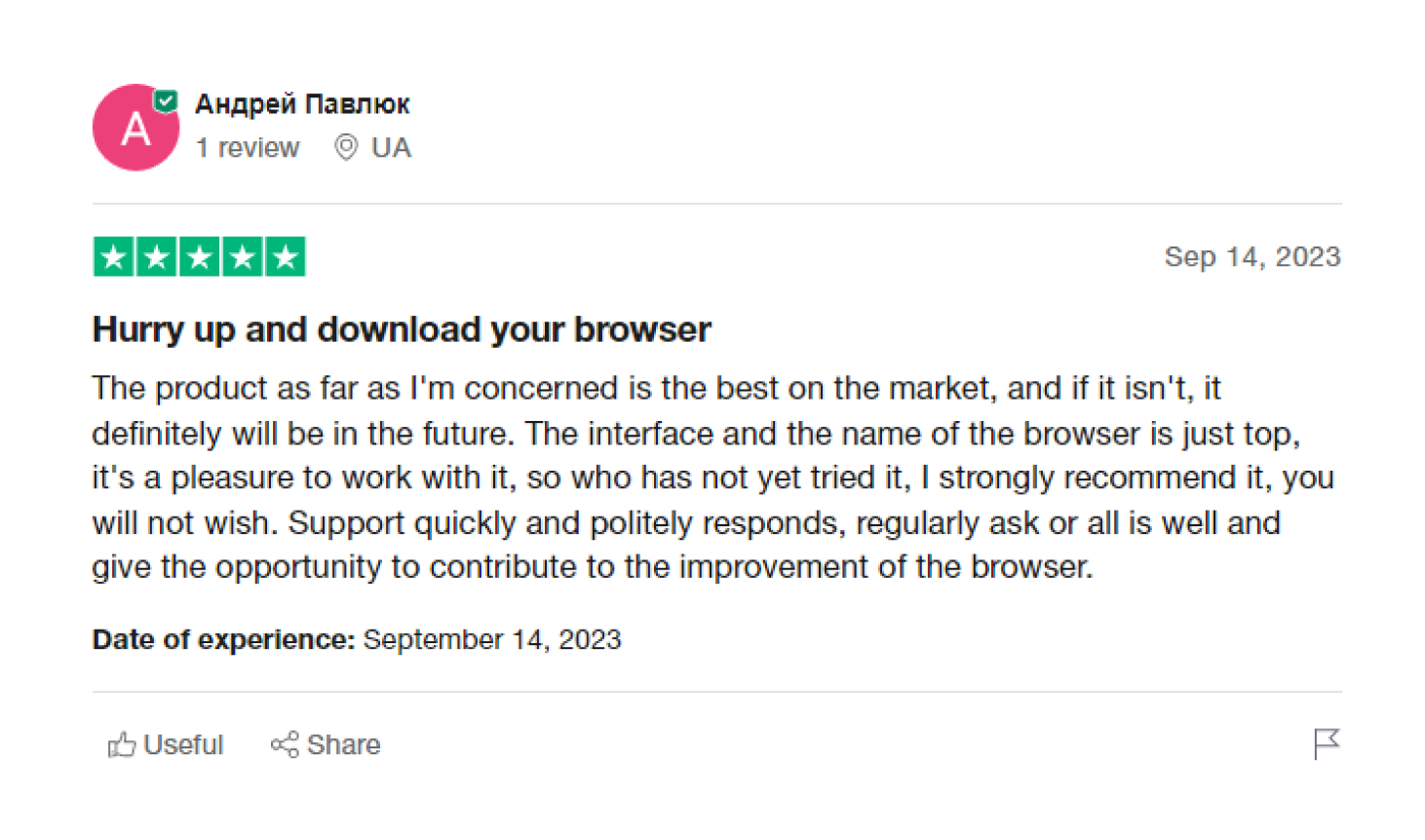Image resolution: width=1425 pixels, height=840 pixels.
Task: Click the Share network icon
Action: point(285,745)
